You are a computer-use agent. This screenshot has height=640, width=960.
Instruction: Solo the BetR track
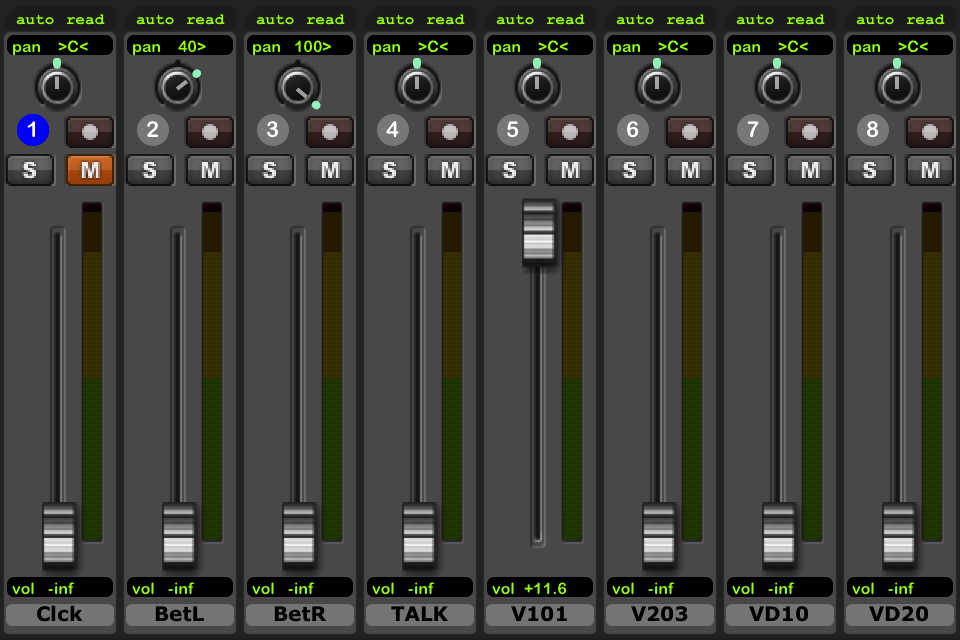click(270, 170)
